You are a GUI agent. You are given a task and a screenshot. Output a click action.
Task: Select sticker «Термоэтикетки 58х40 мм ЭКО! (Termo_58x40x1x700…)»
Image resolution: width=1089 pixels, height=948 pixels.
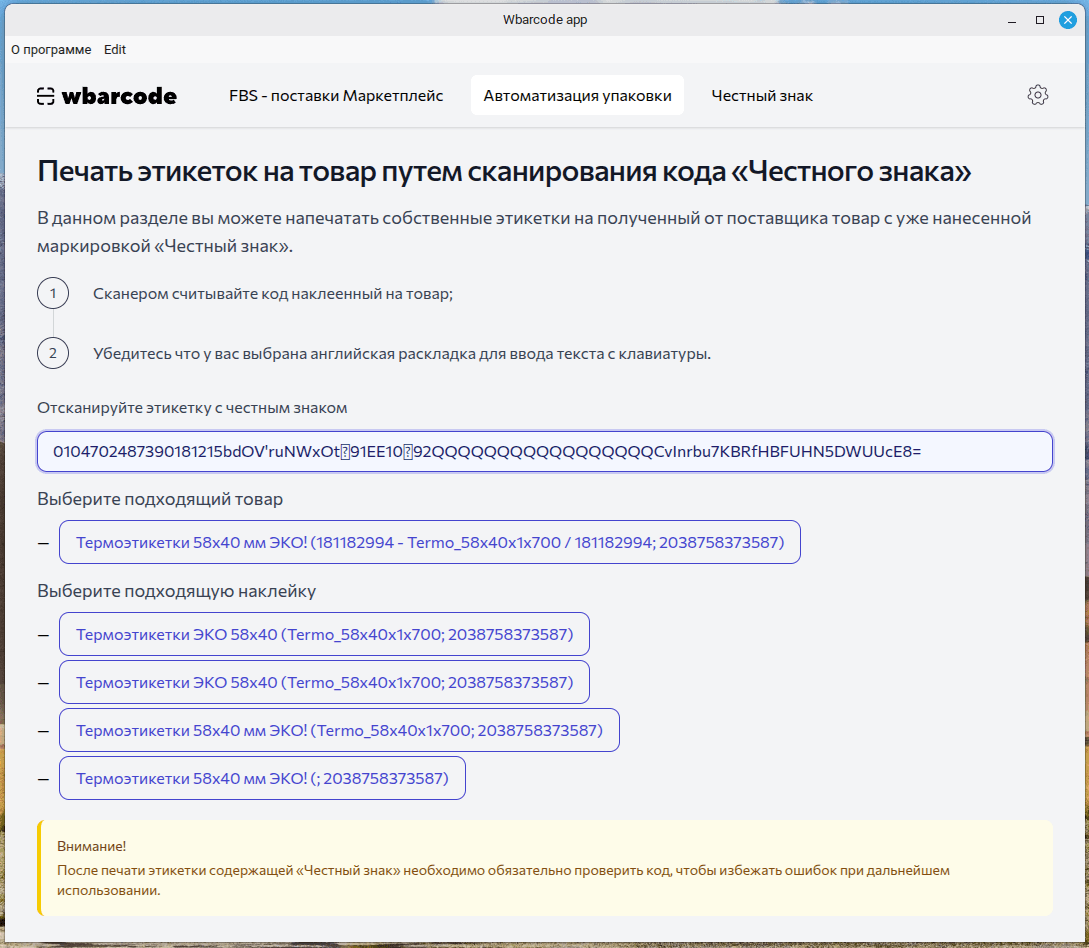[340, 730]
